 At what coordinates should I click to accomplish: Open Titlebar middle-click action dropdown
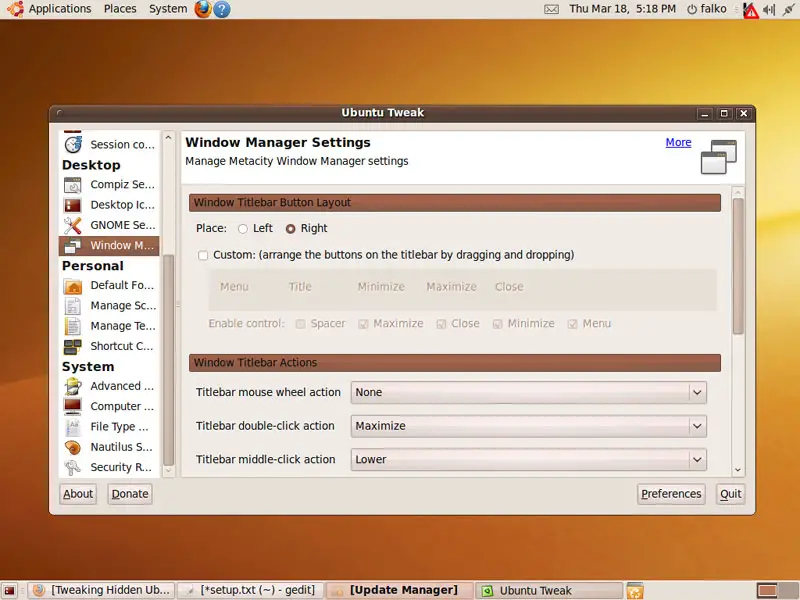[x=529, y=460]
